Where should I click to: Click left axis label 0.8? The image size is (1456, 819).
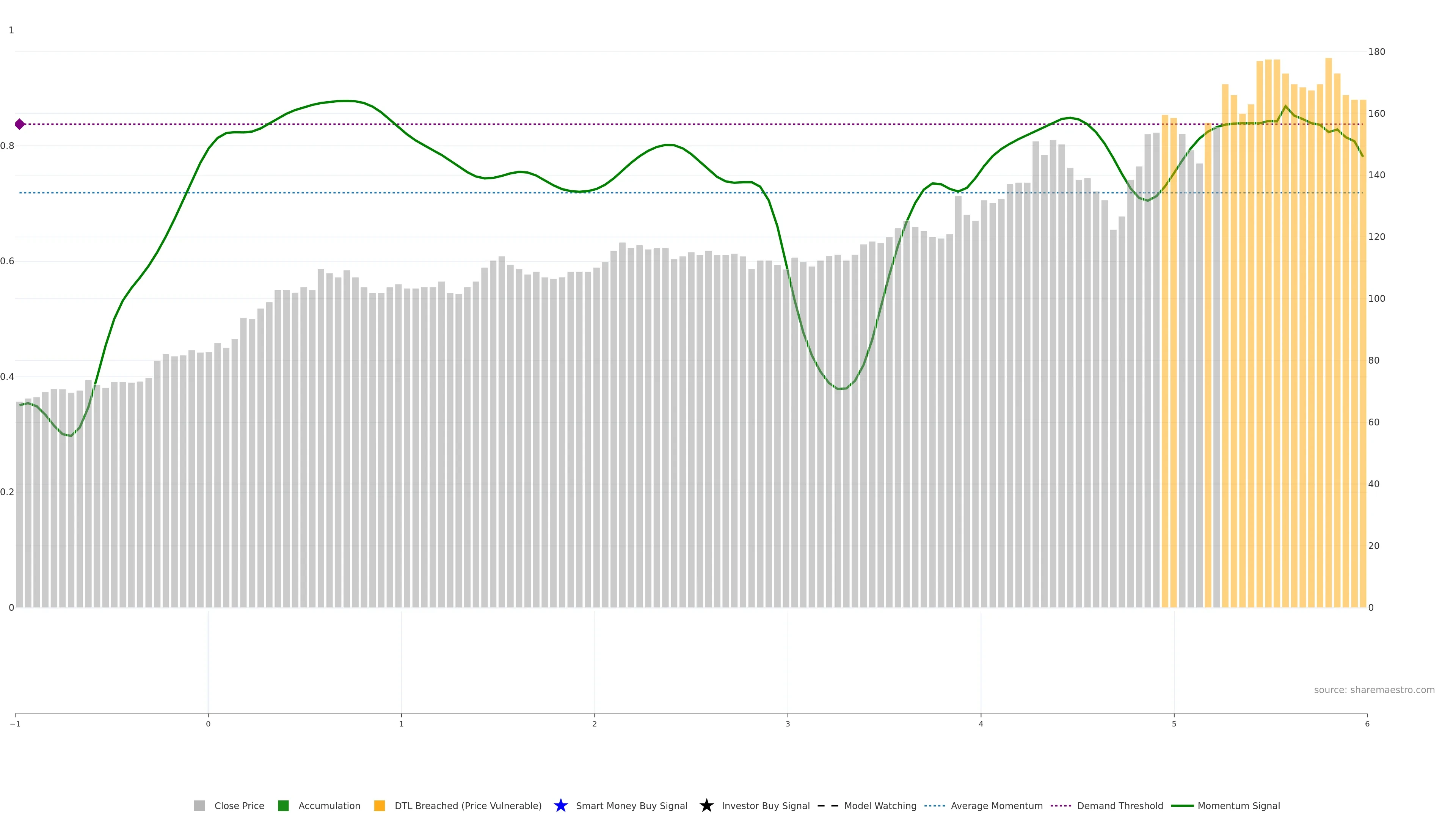(7, 146)
